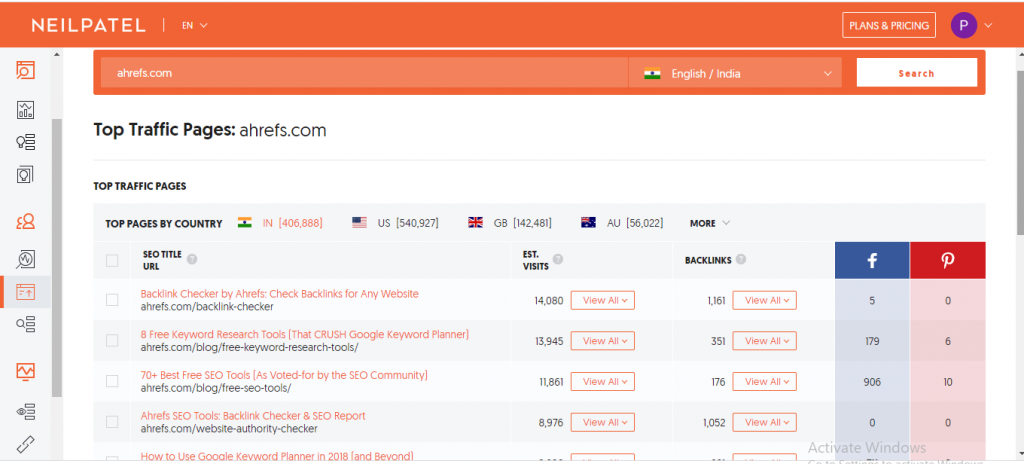Check the 70+ Best Free SEO Tools row
Viewport: 1024px width, 464px height.
coord(112,381)
